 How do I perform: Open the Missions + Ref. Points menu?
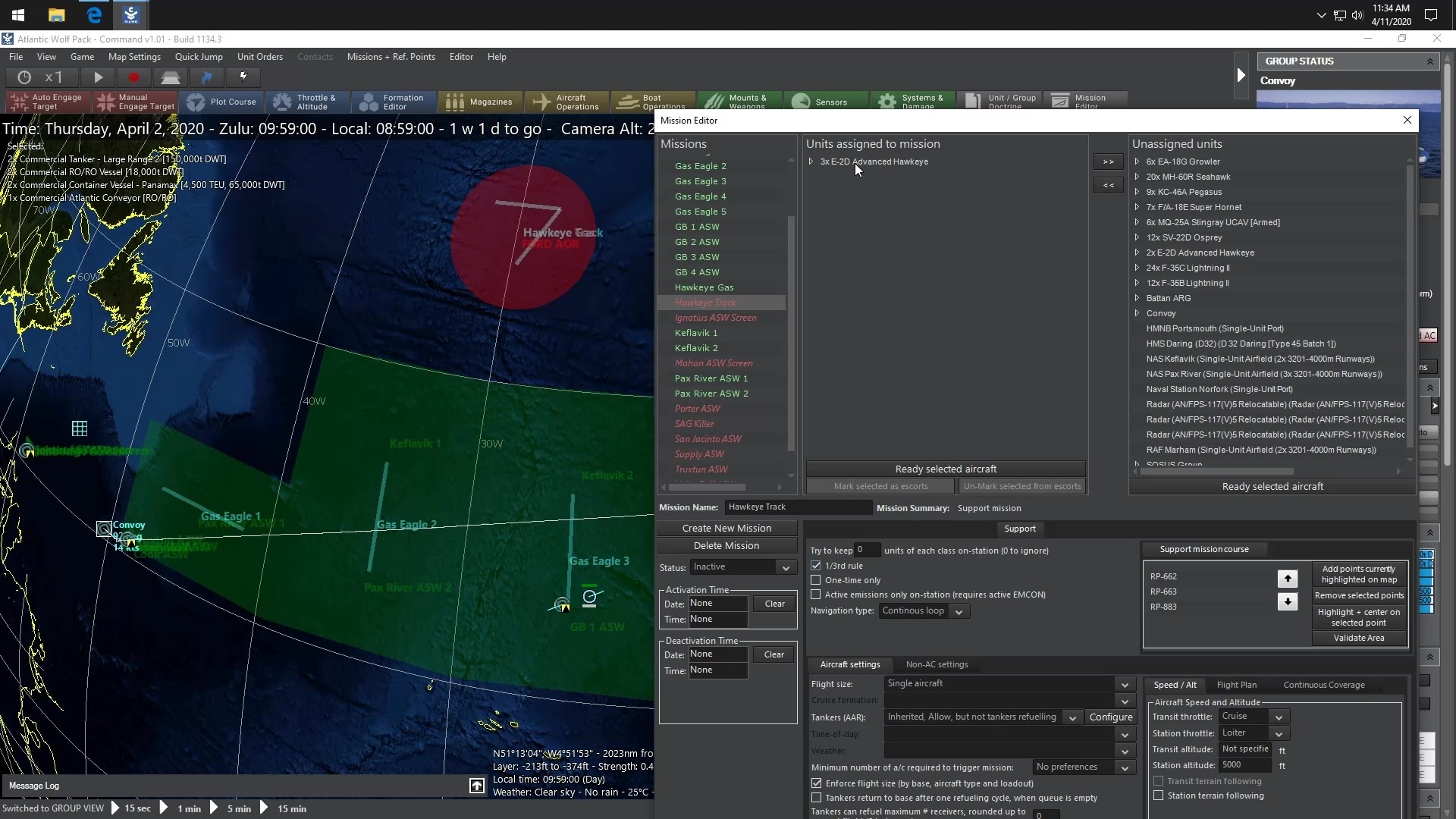point(391,57)
